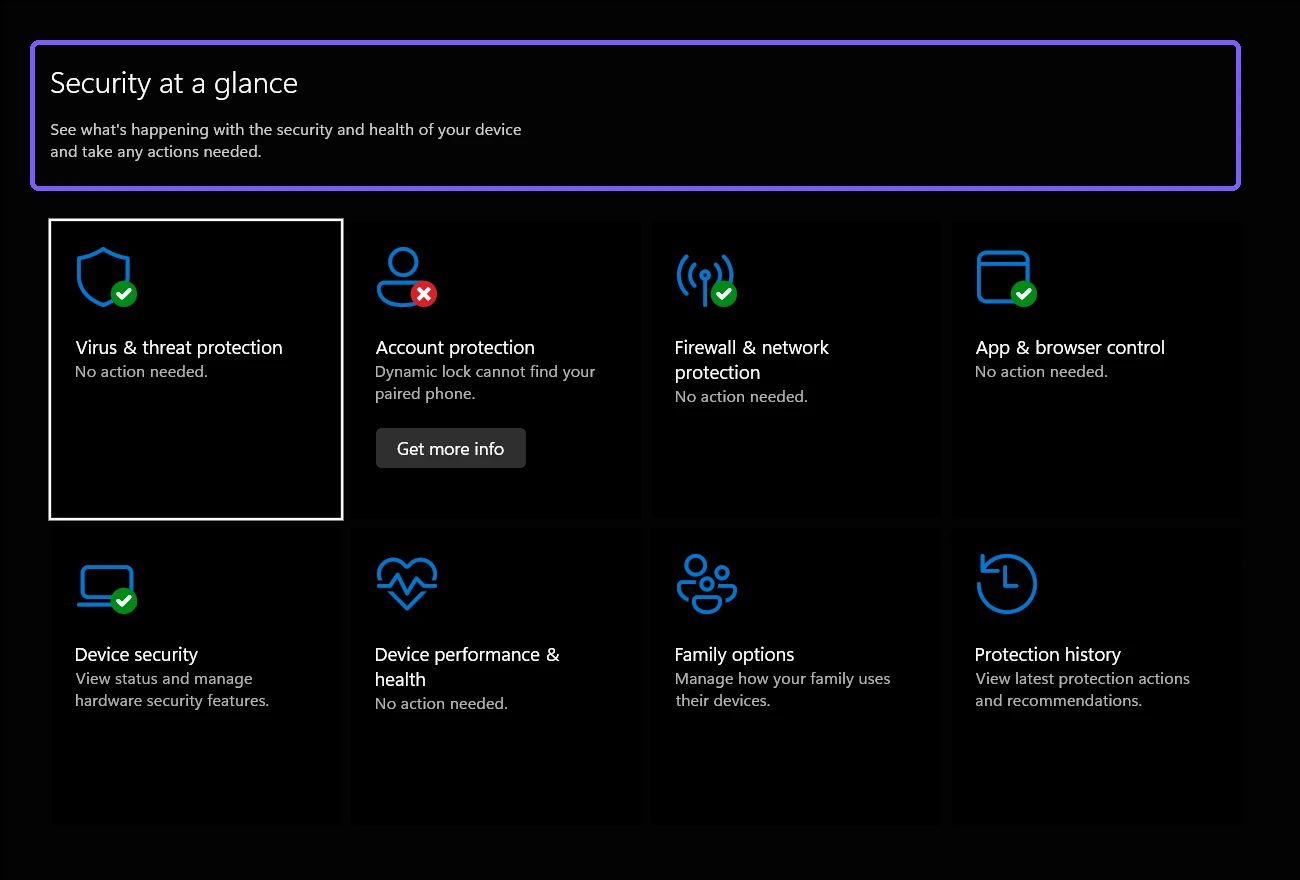
Task: Click the Account protection person icon
Action: [x=406, y=278]
